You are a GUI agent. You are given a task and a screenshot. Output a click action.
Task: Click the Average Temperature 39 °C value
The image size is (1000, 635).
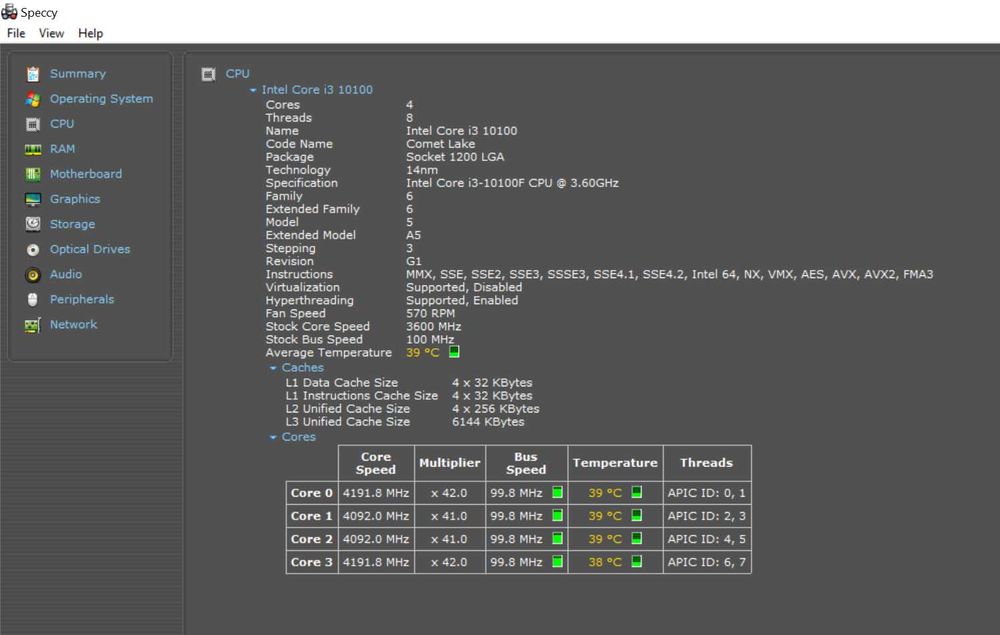click(x=423, y=353)
